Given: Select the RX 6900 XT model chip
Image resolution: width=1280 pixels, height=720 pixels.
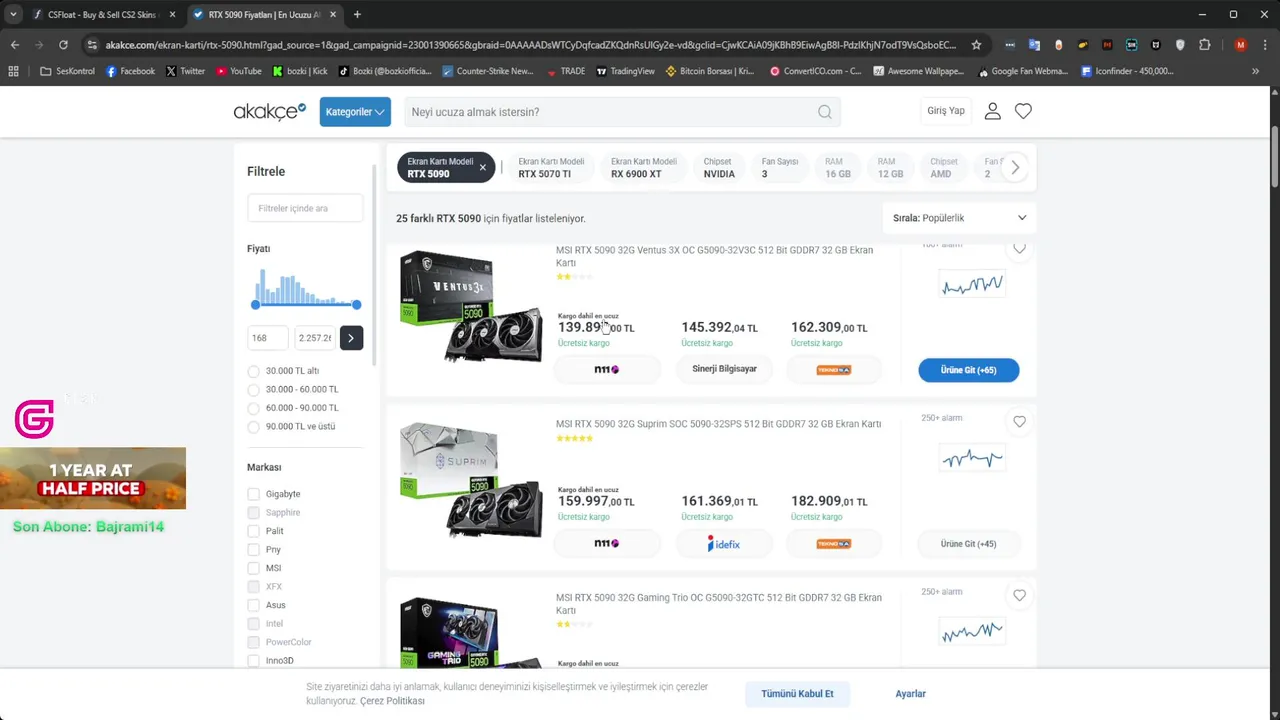Looking at the screenshot, I should [643, 168].
